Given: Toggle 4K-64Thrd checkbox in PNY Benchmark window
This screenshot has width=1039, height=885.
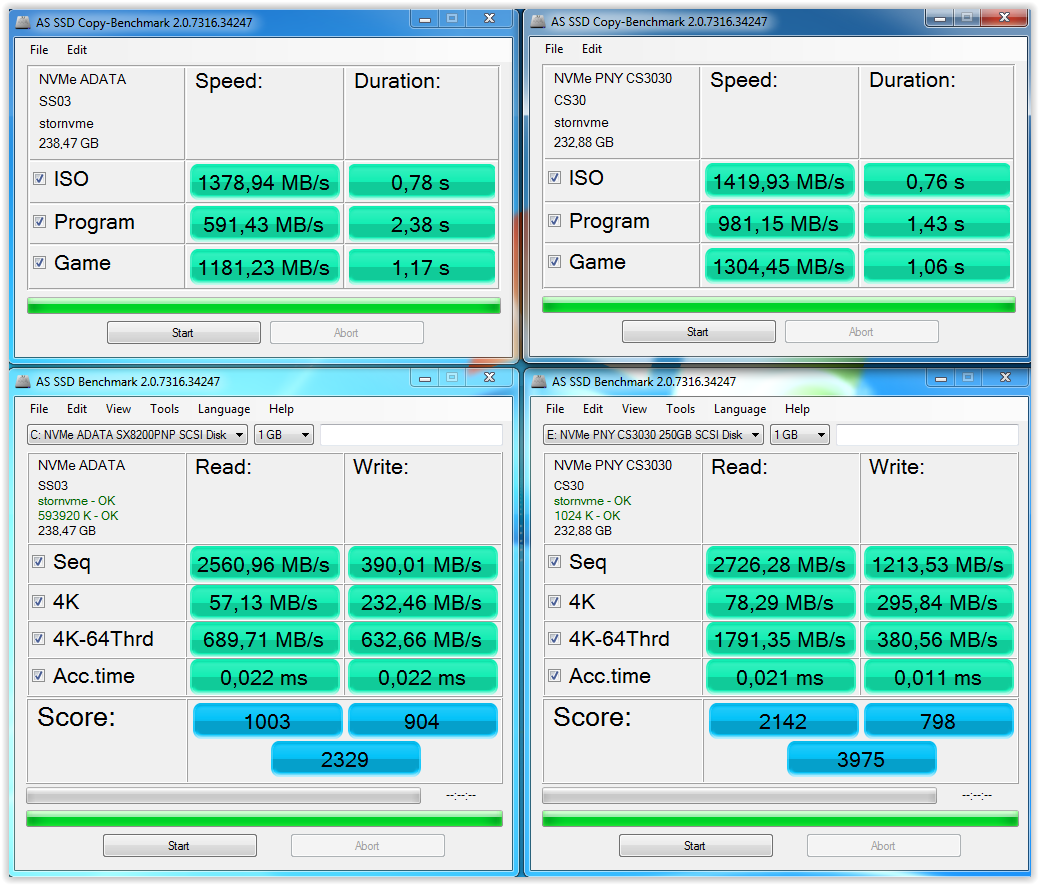Looking at the screenshot, I should tap(555, 639).
